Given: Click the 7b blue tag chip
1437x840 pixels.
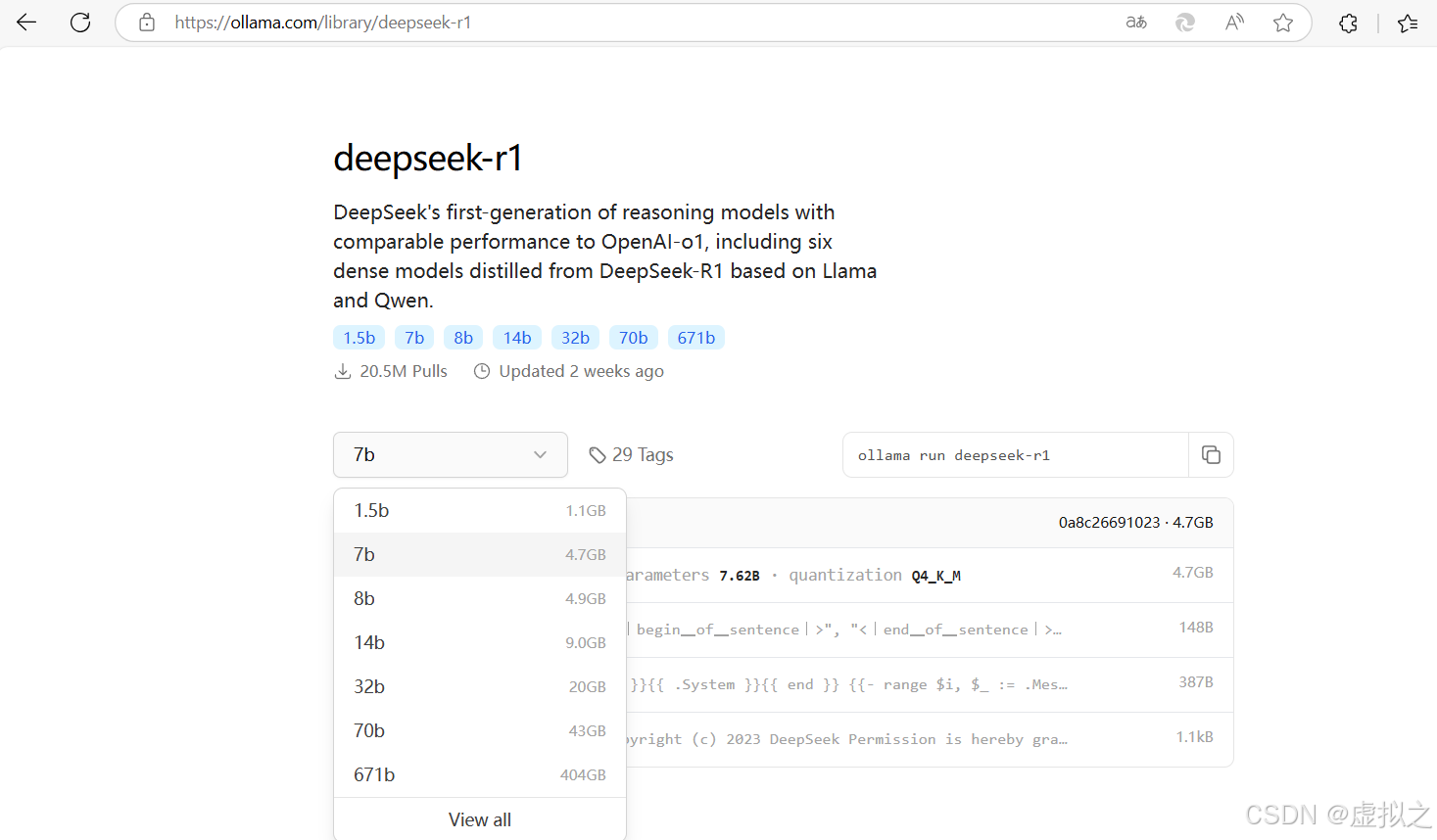Looking at the screenshot, I should point(414,338).
